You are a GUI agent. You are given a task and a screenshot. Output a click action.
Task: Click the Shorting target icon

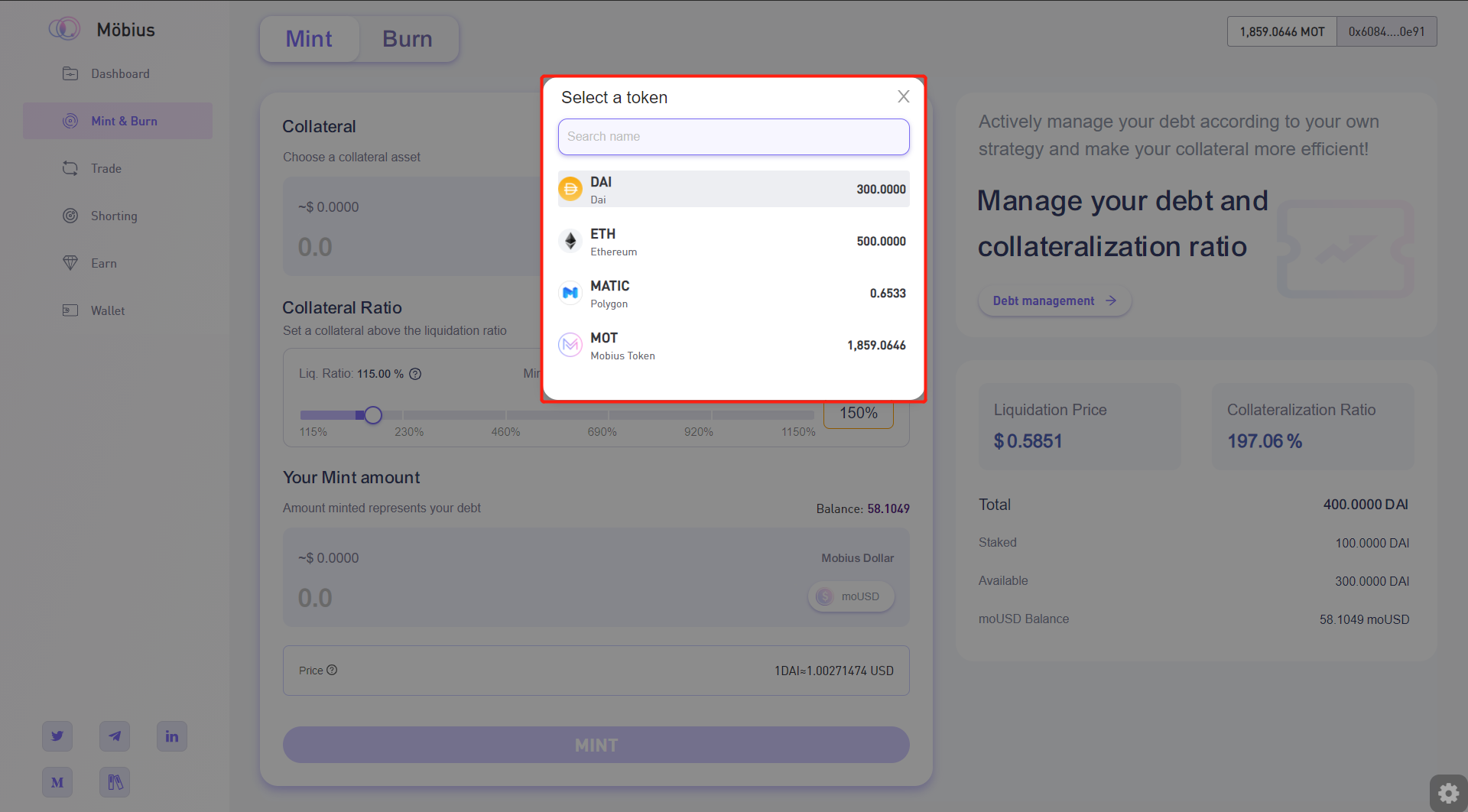pos(70,216)
